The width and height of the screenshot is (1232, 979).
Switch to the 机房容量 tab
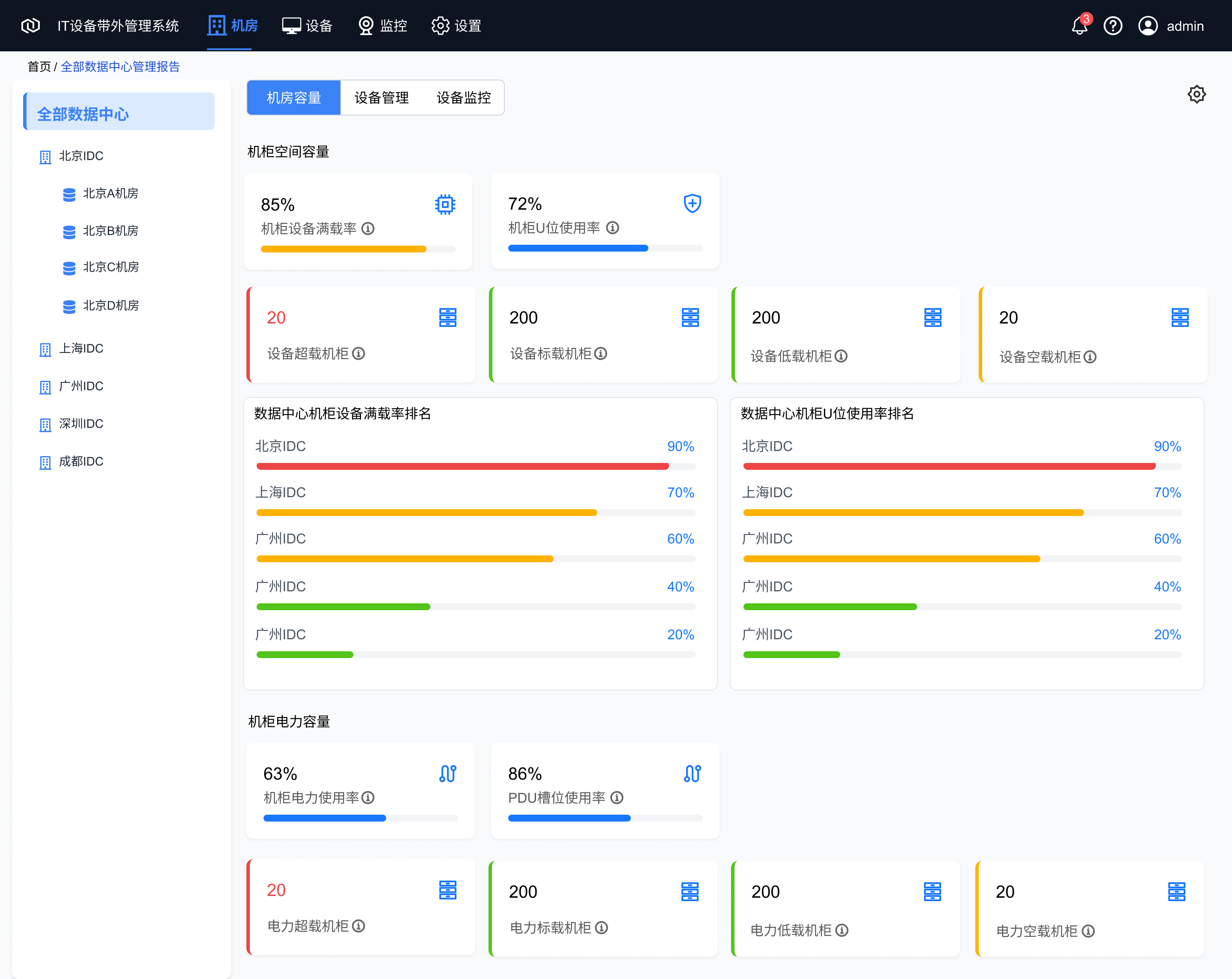(294, 98)
